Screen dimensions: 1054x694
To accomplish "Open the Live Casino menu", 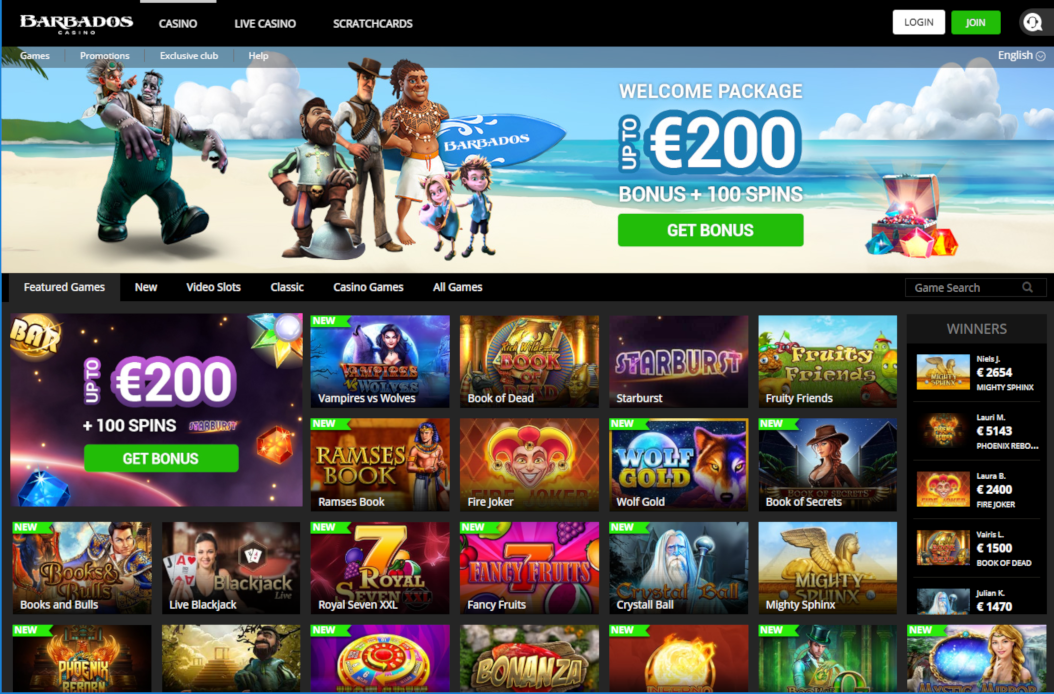I will (x=265, y=24).
